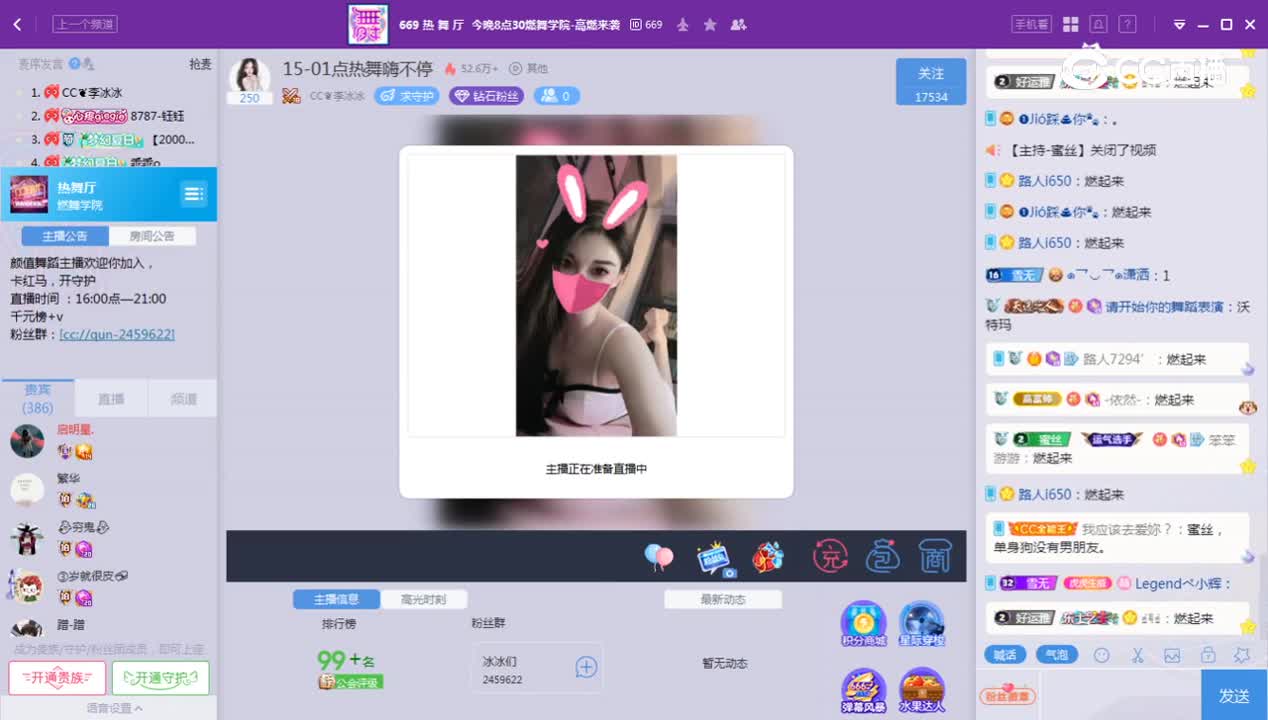Open the cc://qun-2459622 fan group link
Screen dimensions: 1268x720
coord(117,334)
